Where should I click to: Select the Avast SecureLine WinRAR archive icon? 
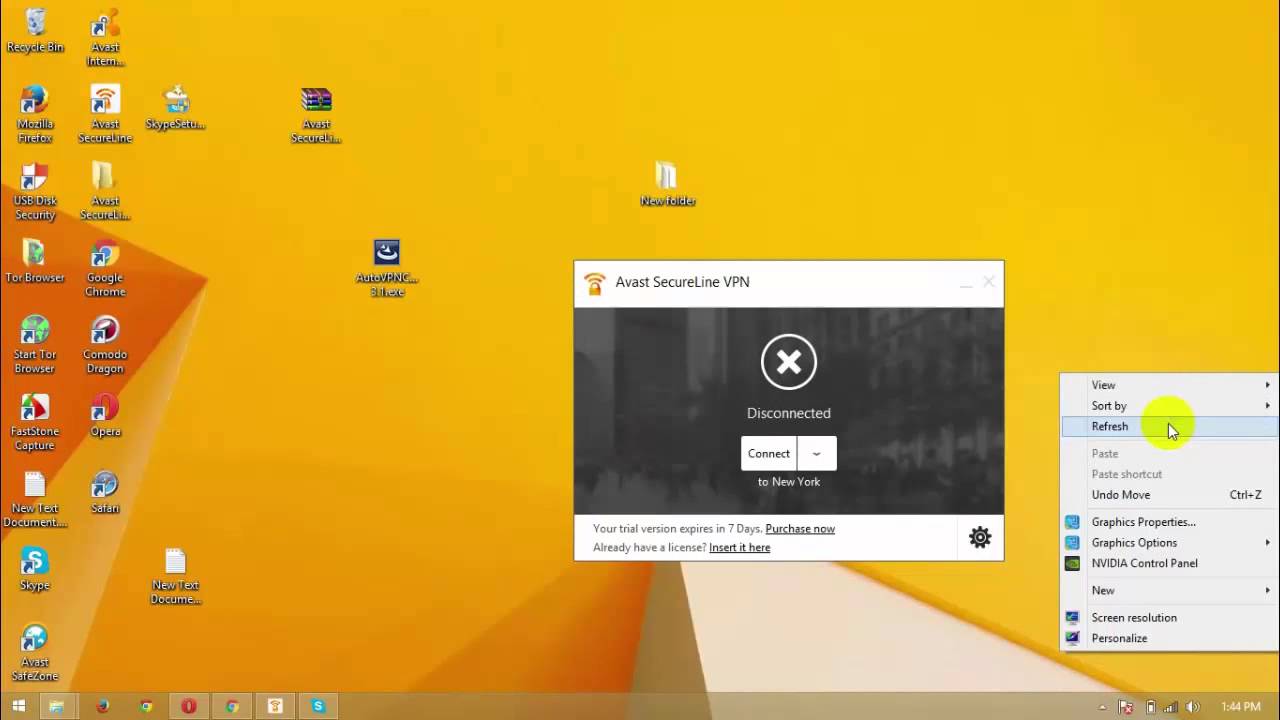click(x=316, y=114)
